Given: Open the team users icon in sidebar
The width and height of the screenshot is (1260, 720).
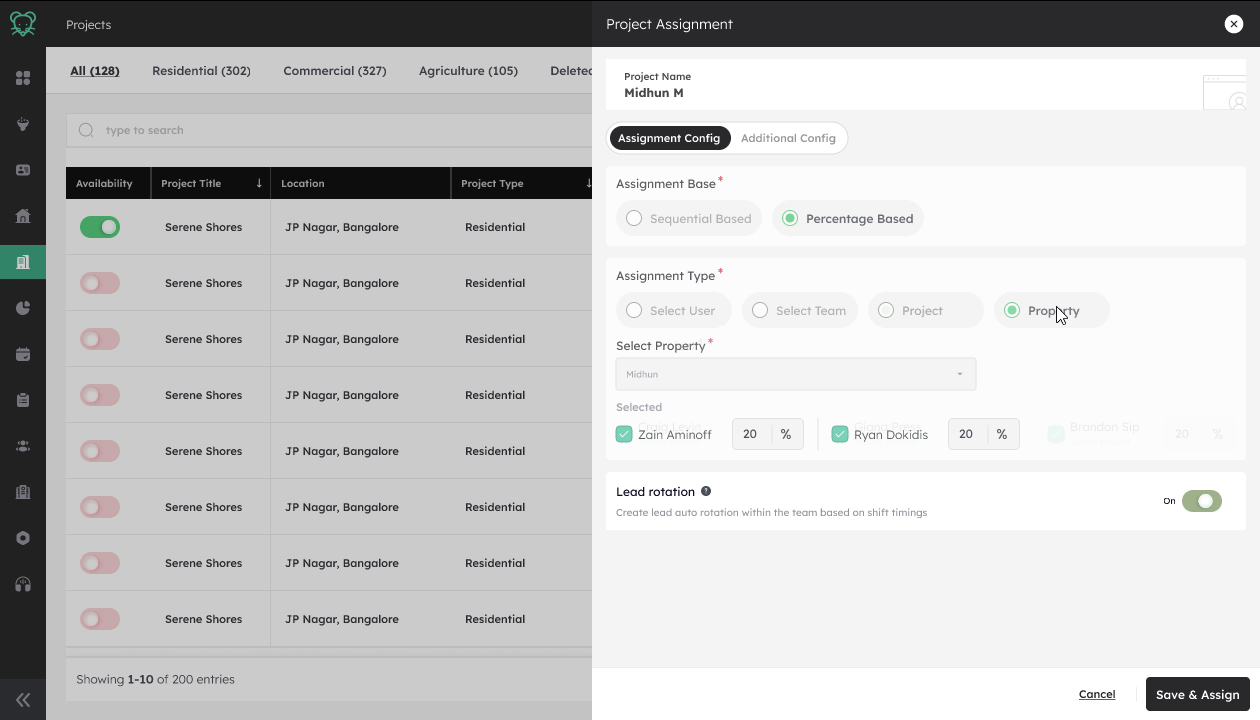Looking at the screenshot, I should 23,446.
